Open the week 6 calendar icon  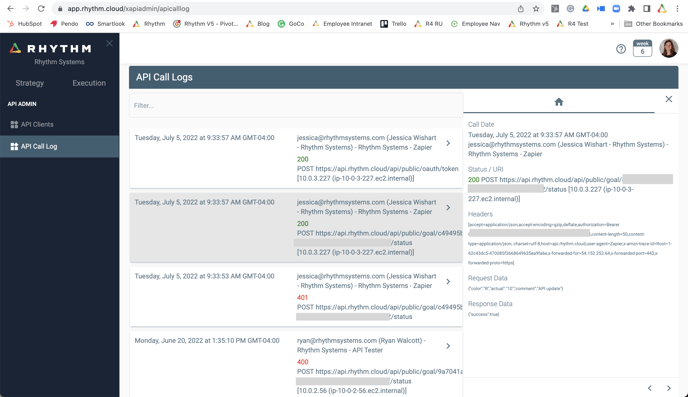pyautogui.click(x=642, y=48)
